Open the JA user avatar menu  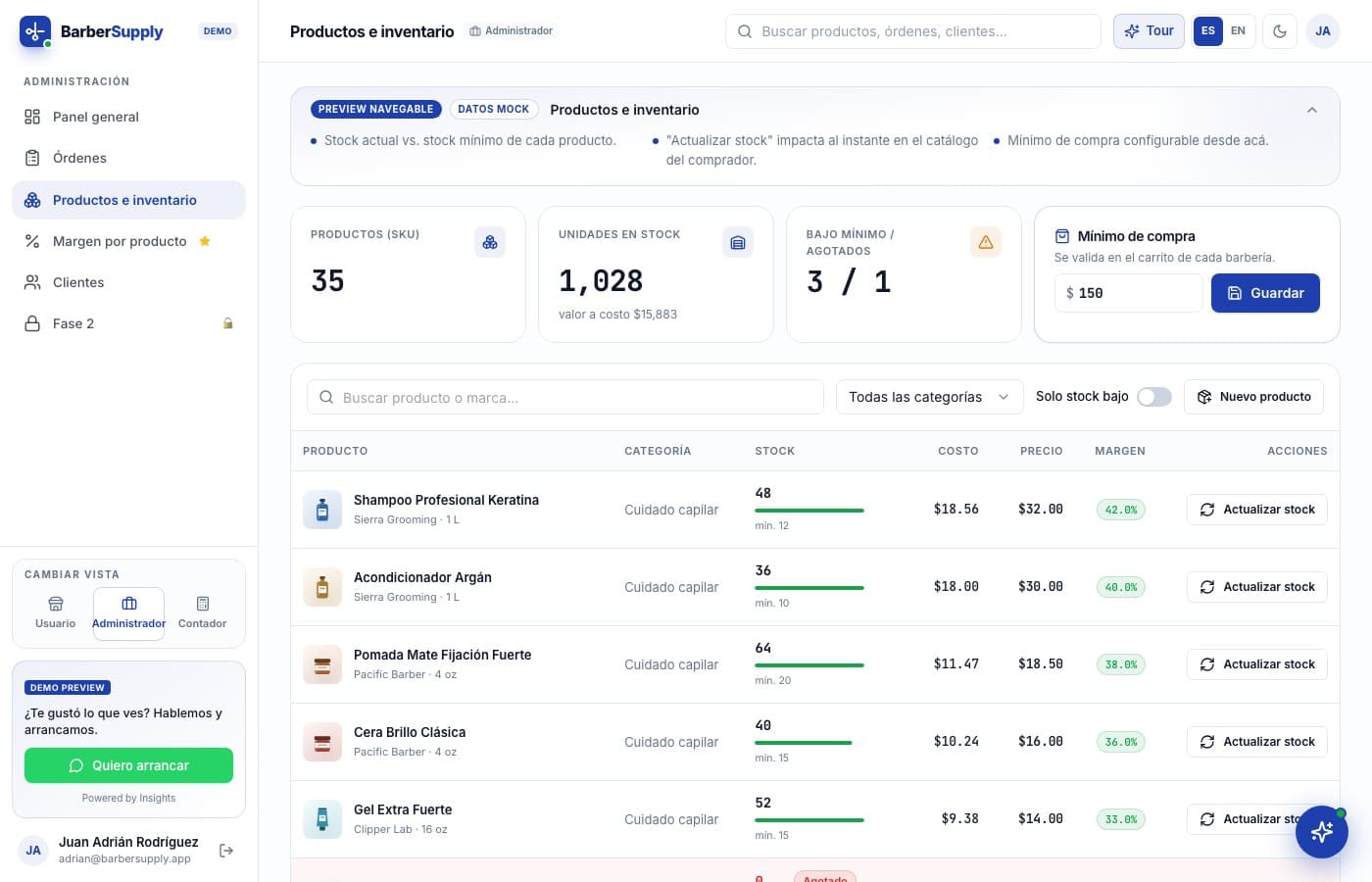tap(1323, 31)
